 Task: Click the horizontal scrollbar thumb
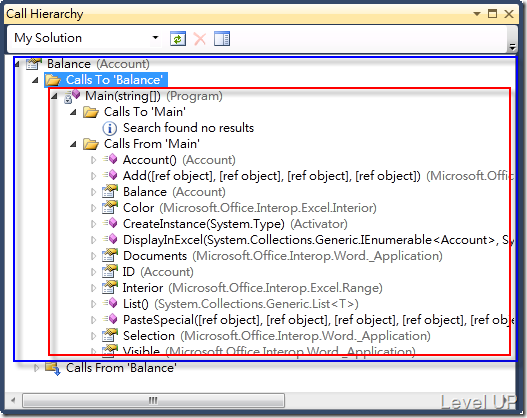(x=154, y=401)
